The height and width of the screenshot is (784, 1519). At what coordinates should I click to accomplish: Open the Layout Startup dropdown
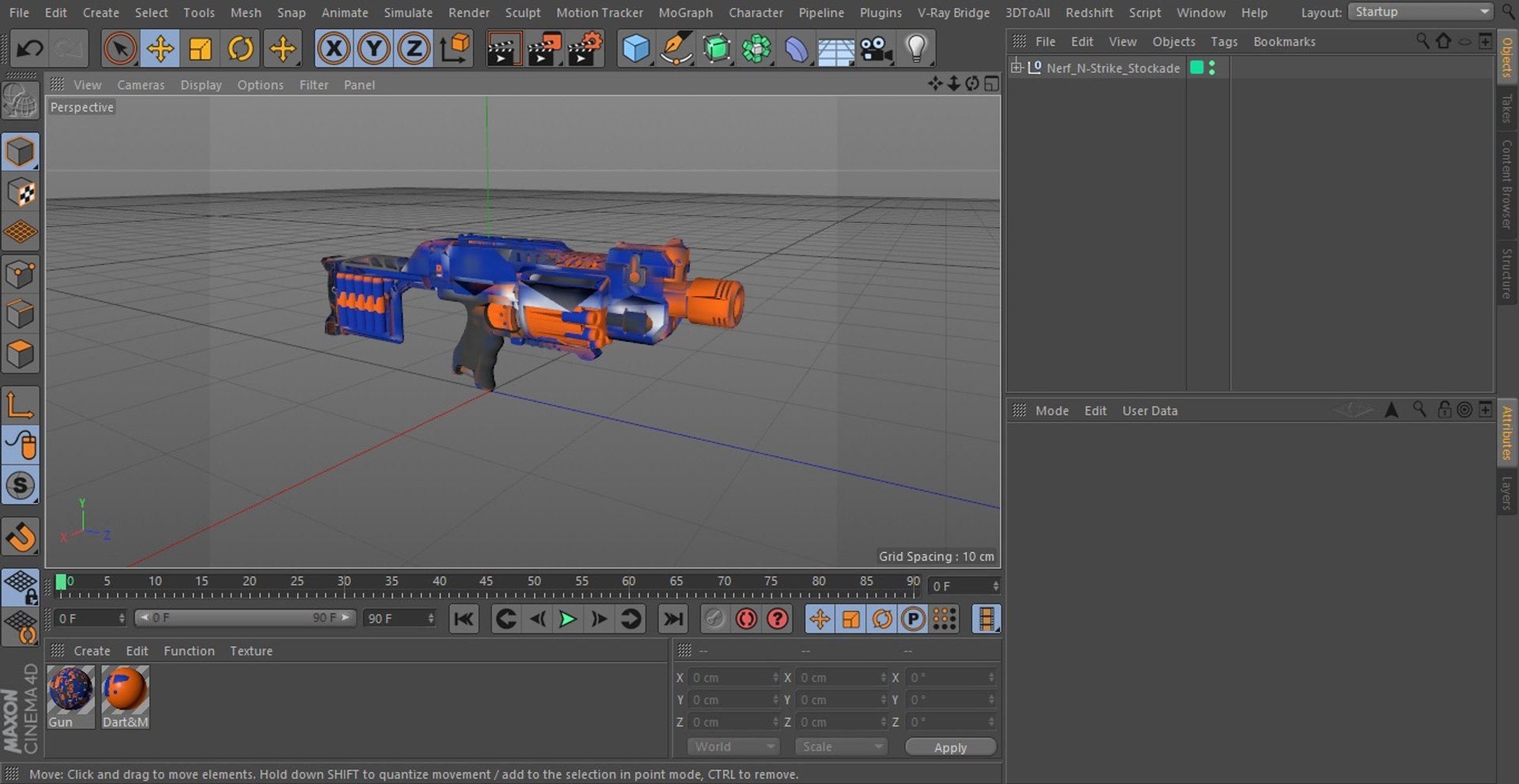(1421, 12)
